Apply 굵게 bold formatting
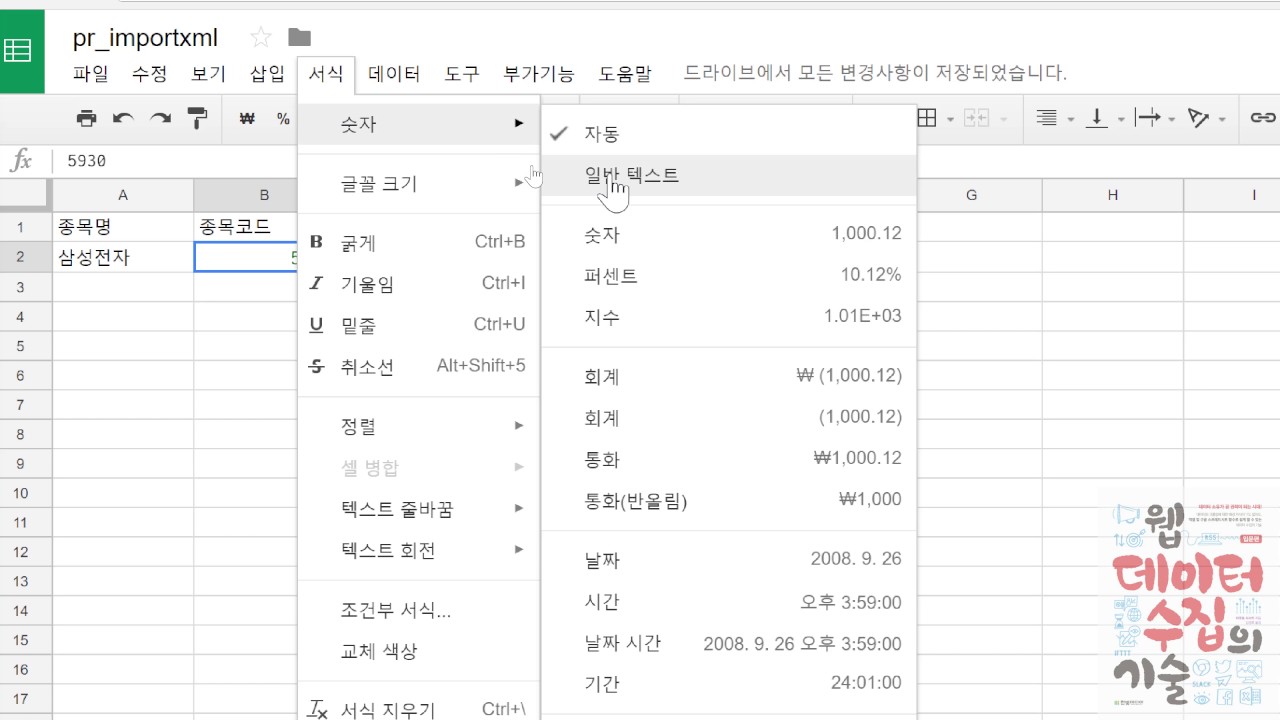 point(418,242)
